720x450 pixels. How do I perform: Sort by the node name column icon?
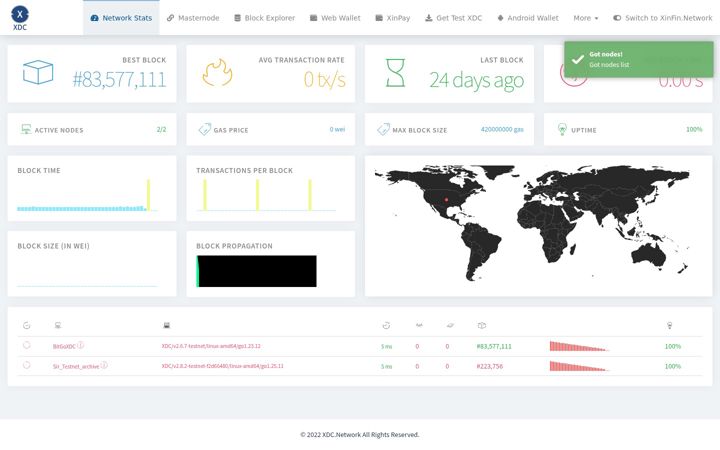(57, 326)
